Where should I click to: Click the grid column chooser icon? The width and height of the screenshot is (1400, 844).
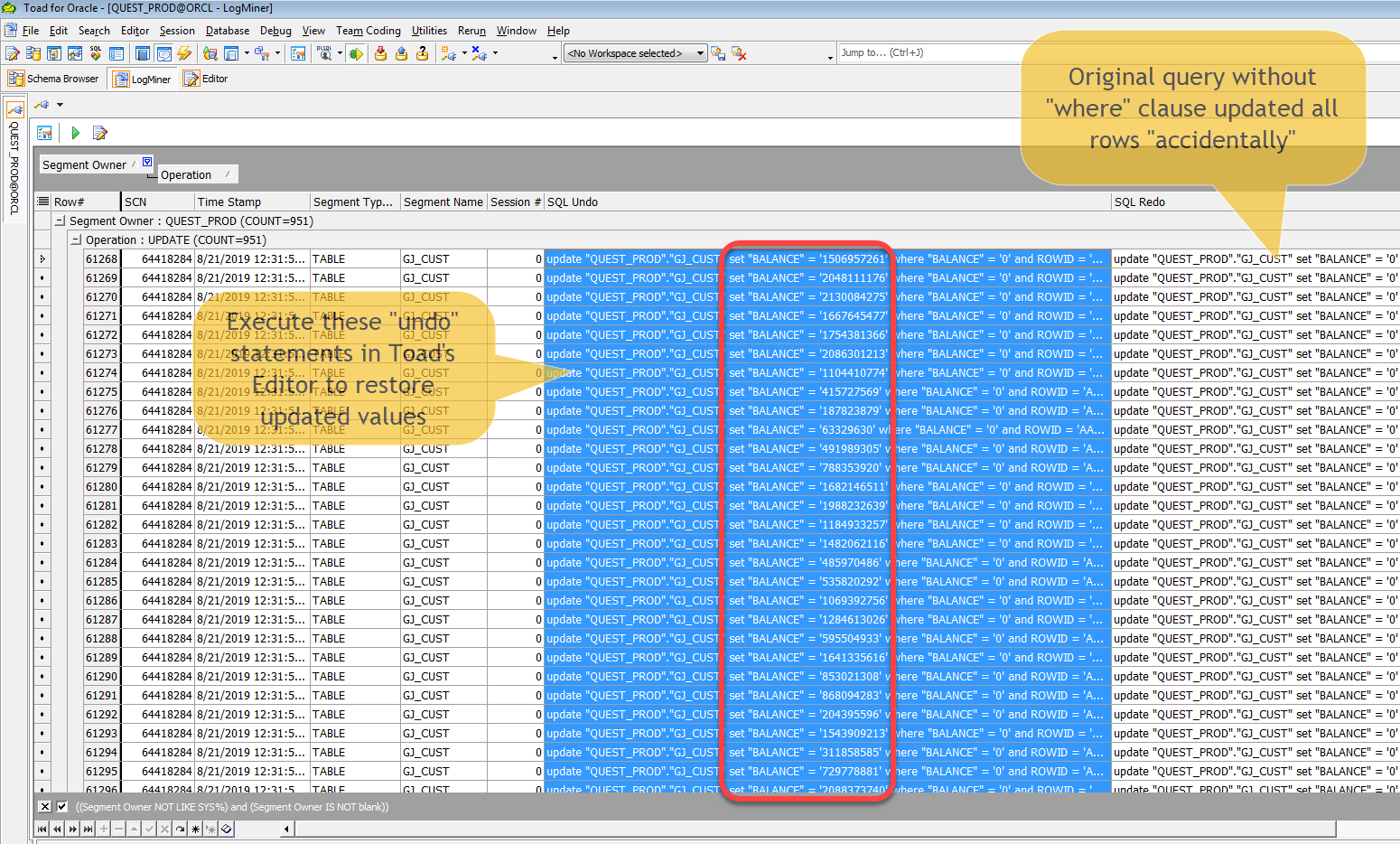click(42, 202)
